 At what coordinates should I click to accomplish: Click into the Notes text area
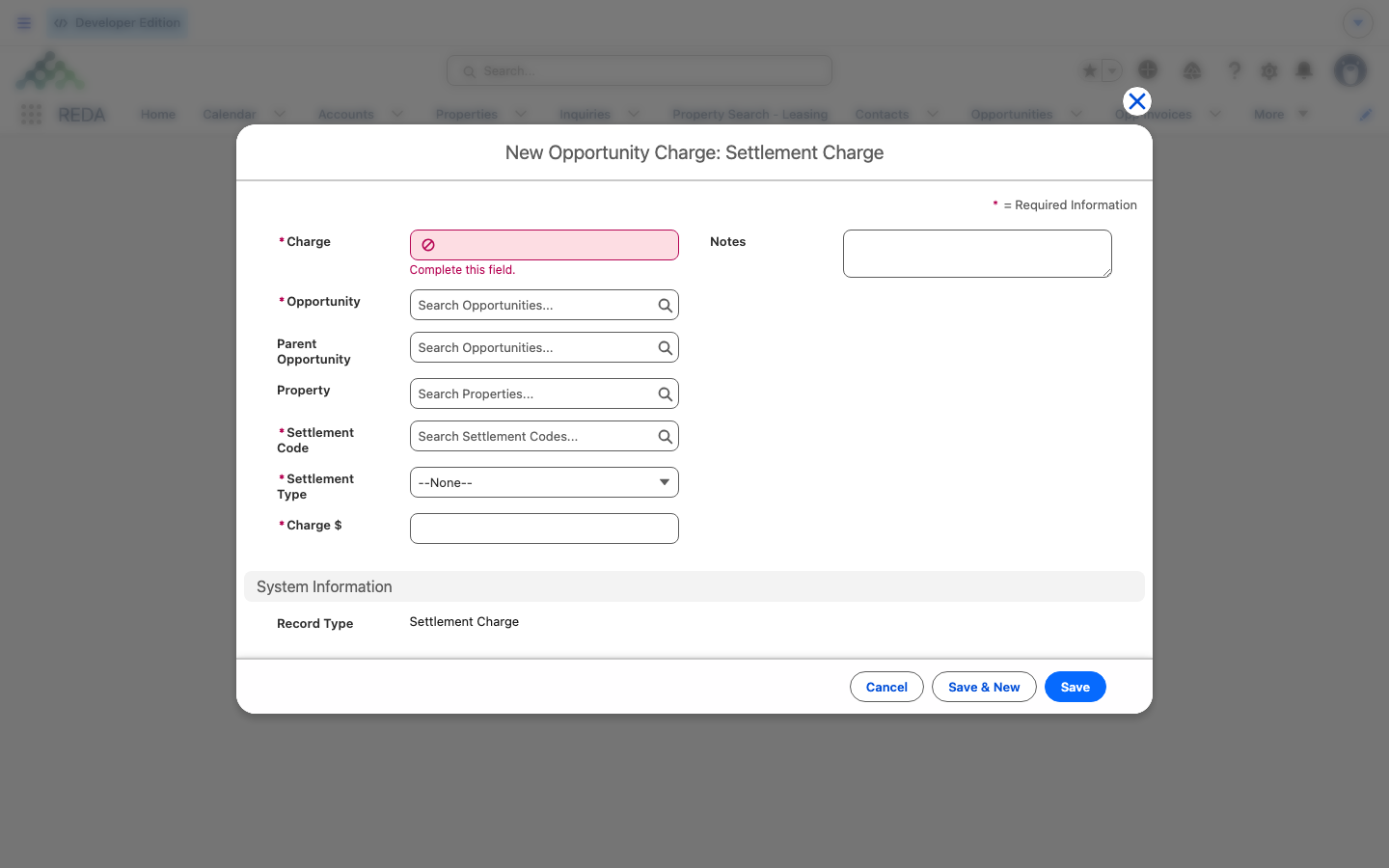coord(977,254)
